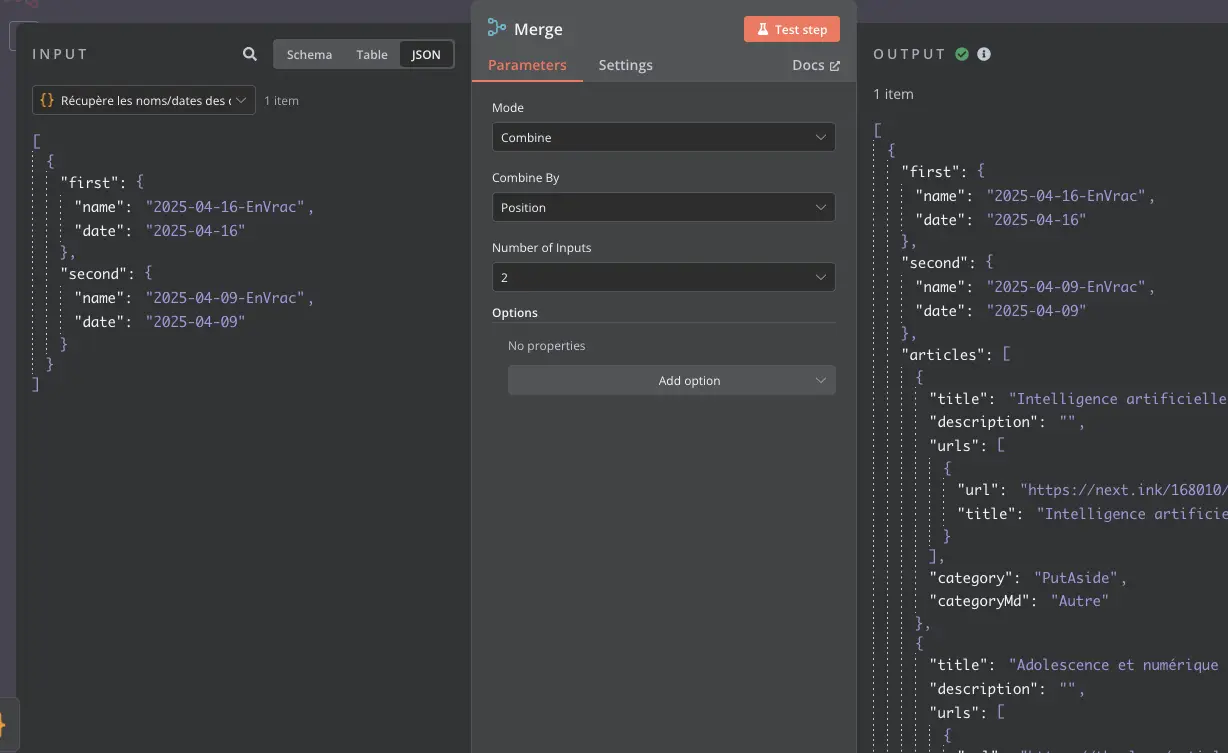The image size is (1228, 753).
Task: Click output title "Adolescence et numérique"
Action: pyautogui.click(x=1113, y=665)
